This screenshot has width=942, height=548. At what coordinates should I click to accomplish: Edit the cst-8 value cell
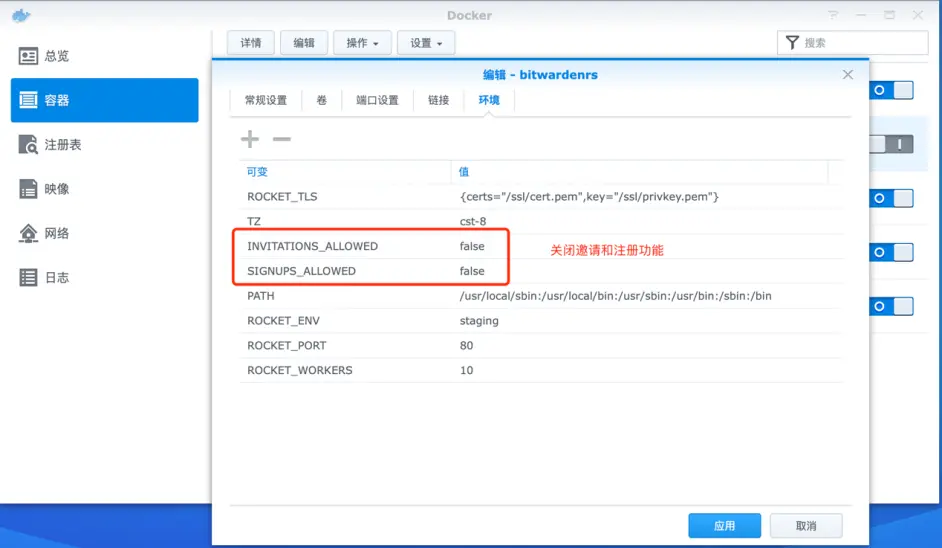(473, 221)
